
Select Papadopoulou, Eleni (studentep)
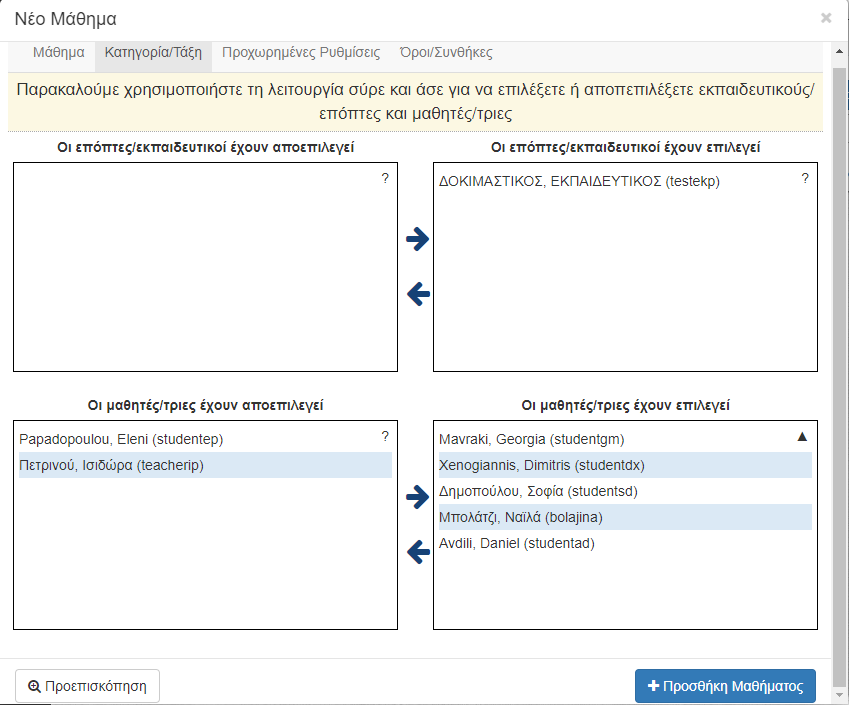[205, 439]
